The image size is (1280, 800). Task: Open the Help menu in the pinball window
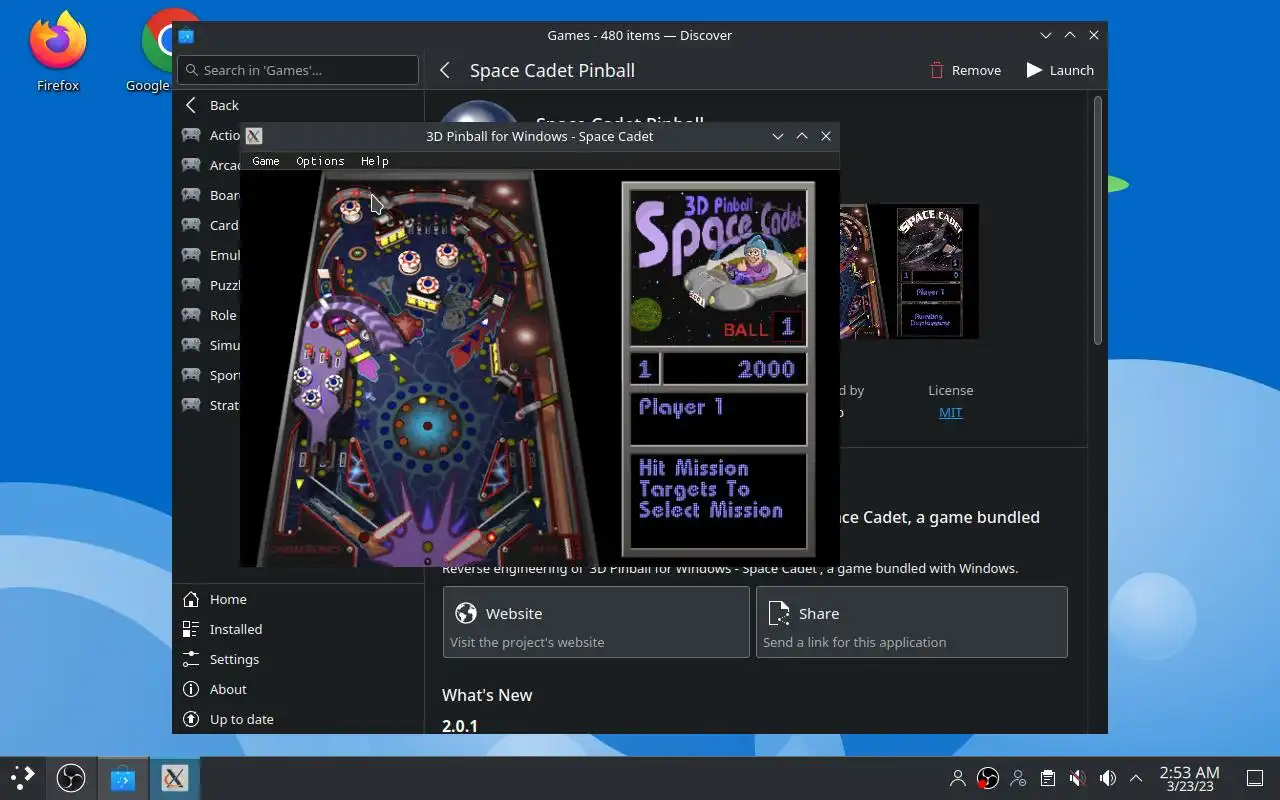(x=375, y=161)
